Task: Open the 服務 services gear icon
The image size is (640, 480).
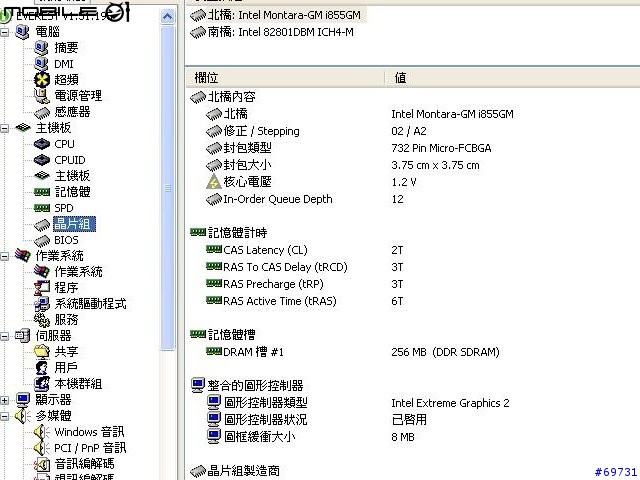Action: coord(42,320)
